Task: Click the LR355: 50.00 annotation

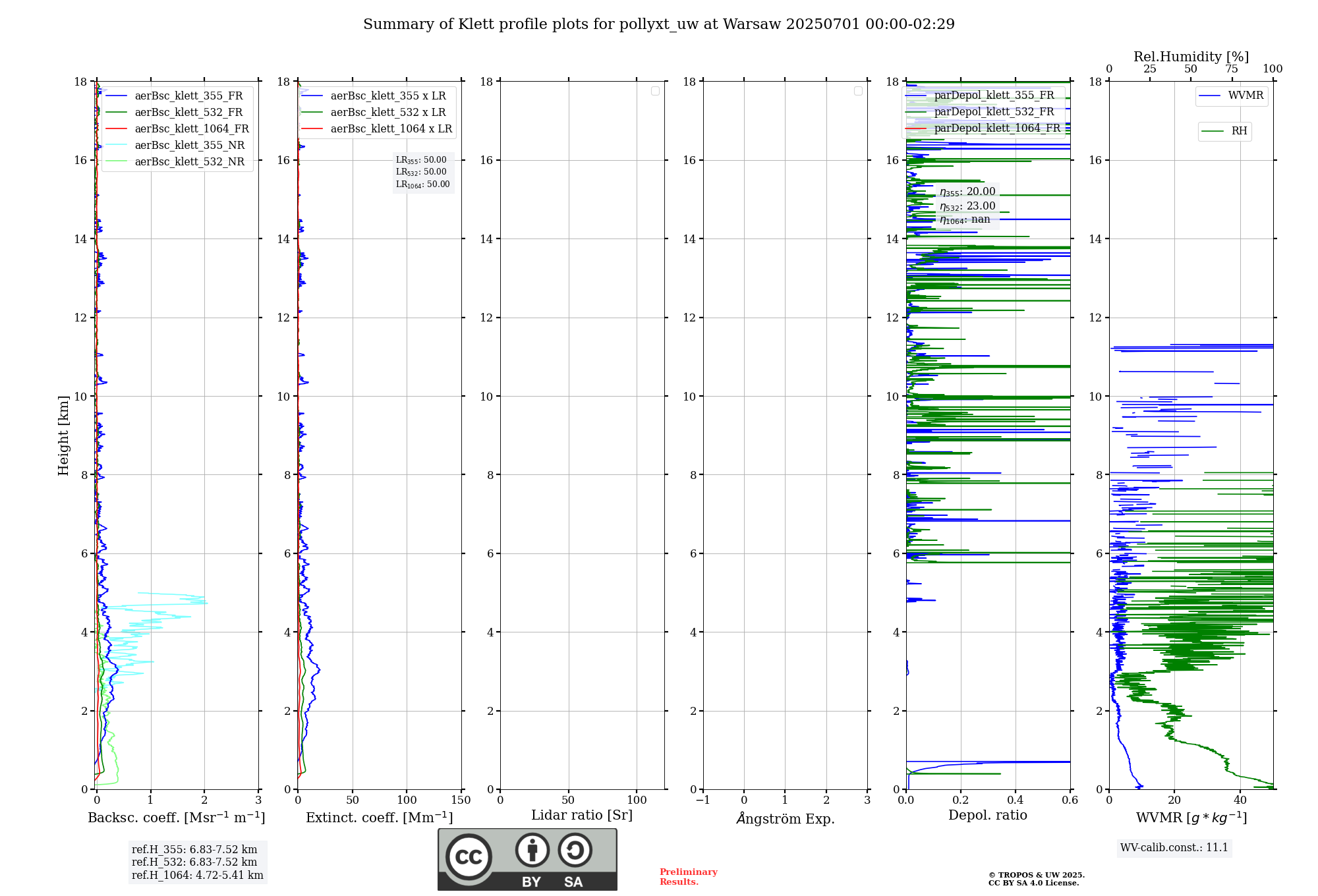Action: click(x=421, y=160)
